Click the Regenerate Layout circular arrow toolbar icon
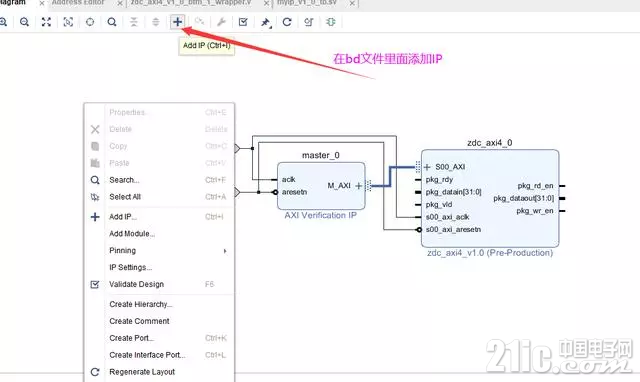The height and width of the screenshot is (382, 640). [287, 22]
